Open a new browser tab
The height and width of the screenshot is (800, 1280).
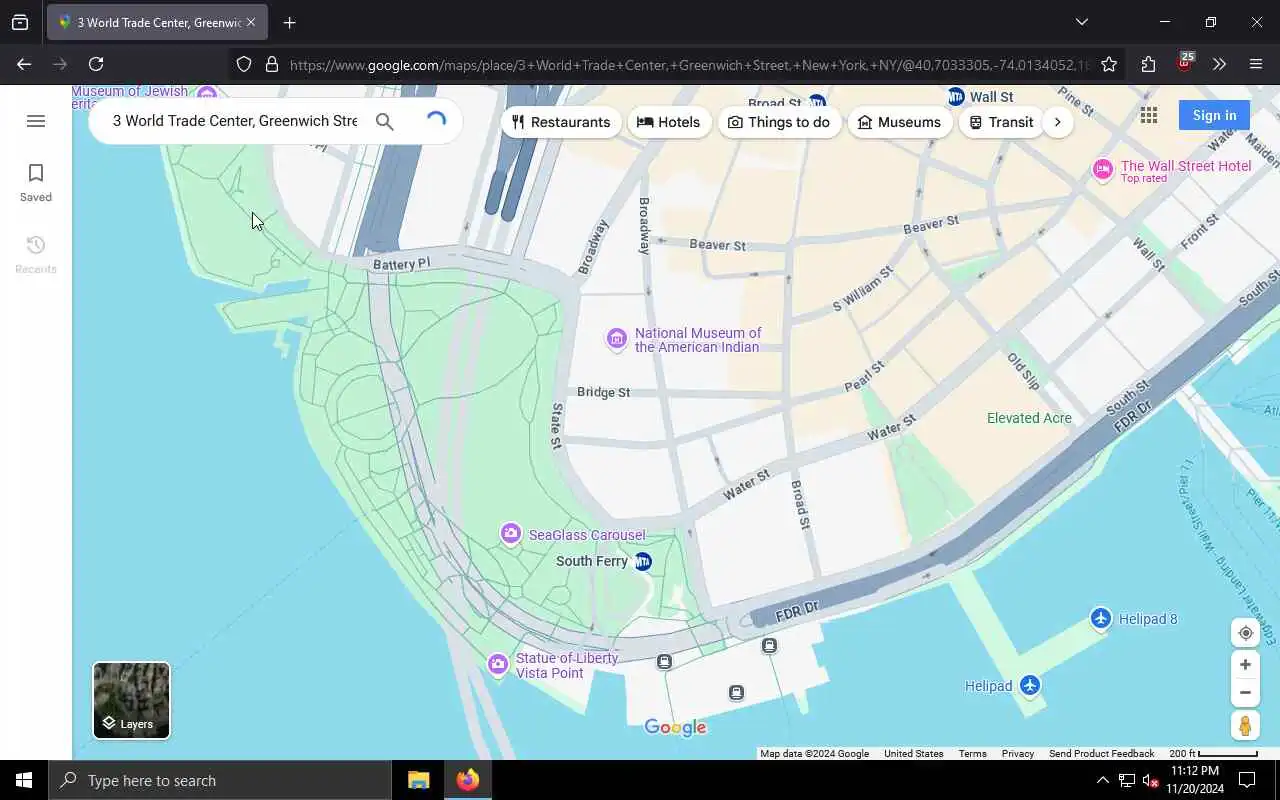click(290, 22)
